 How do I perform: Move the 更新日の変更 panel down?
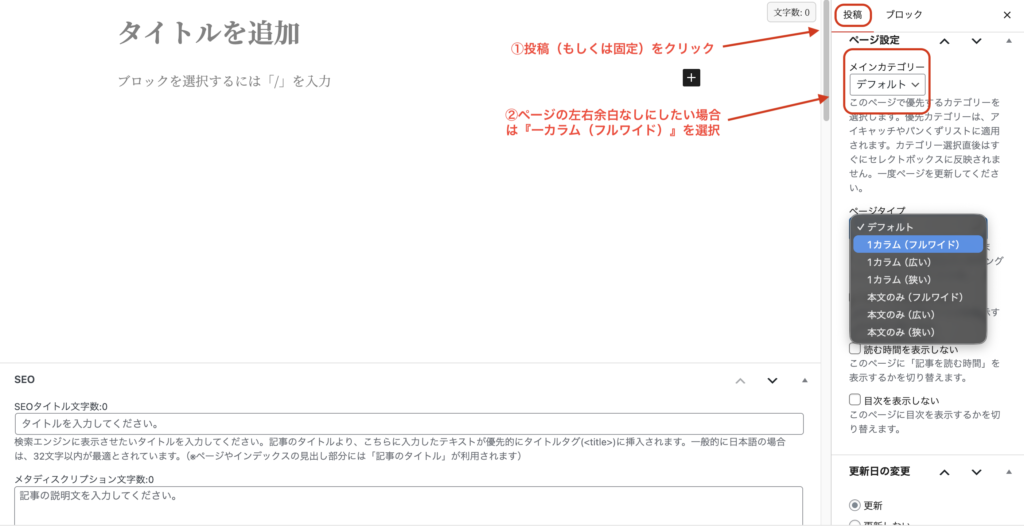tap(977, 472)
